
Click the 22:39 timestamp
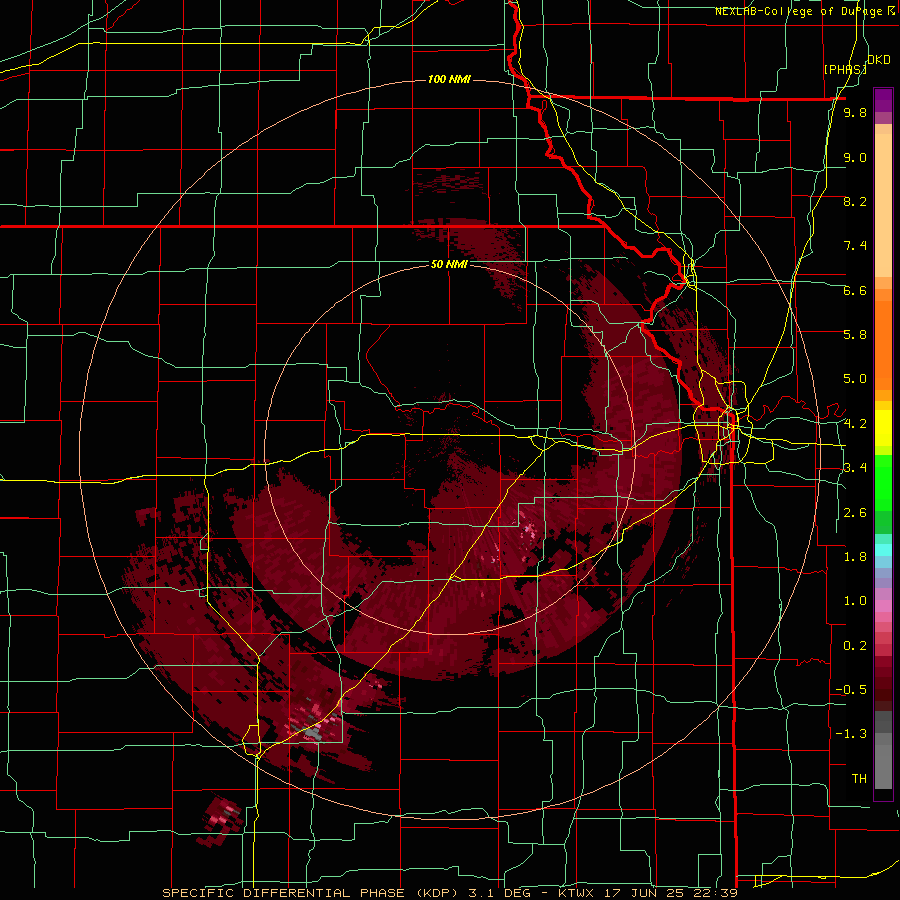pos(717,893)
